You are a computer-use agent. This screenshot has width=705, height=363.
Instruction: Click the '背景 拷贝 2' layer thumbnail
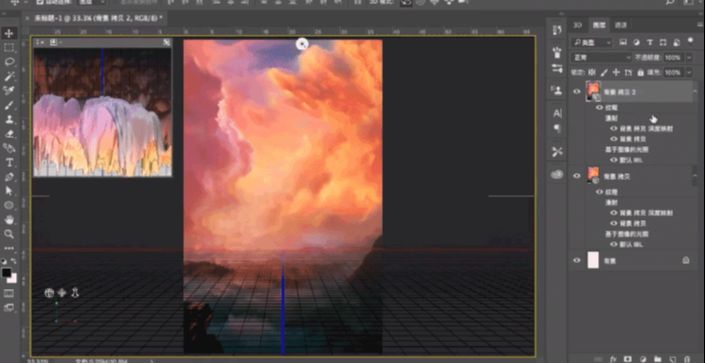coord(593,91)
